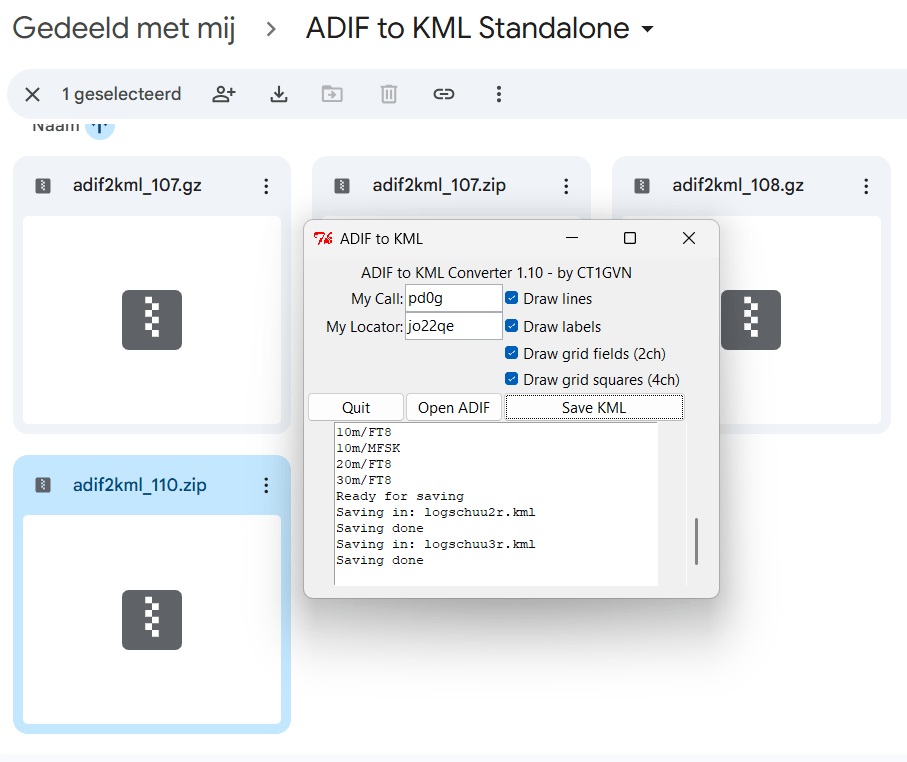Disable Draw grid fields (2ch) checkbox

point(512,353)
